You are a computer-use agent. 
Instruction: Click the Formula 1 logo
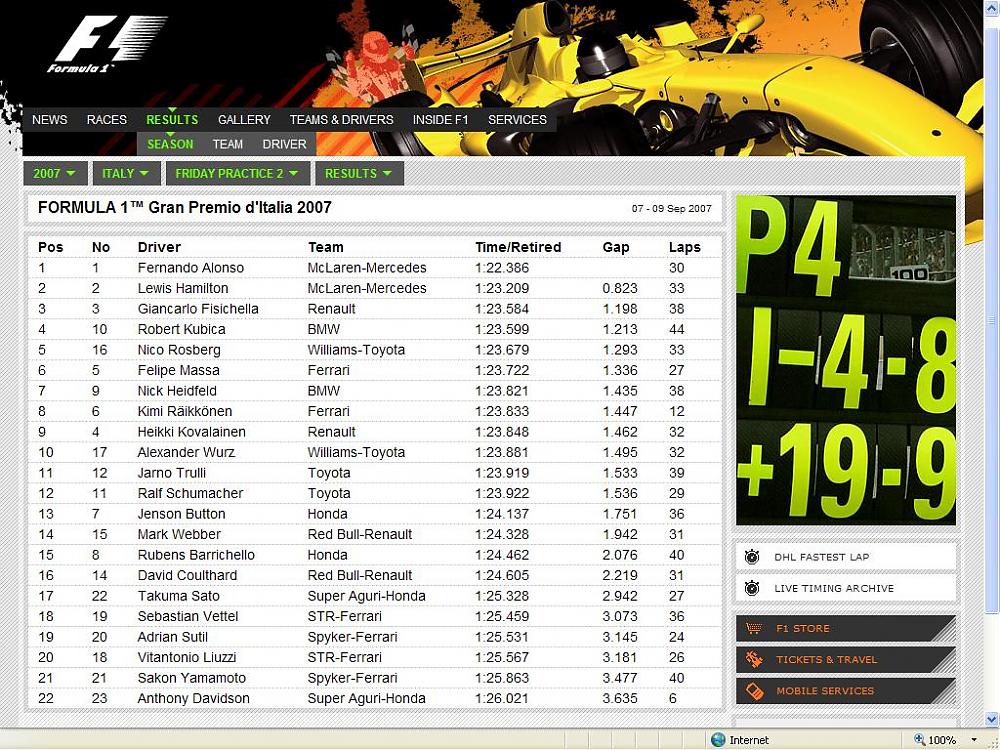point(107,43)
